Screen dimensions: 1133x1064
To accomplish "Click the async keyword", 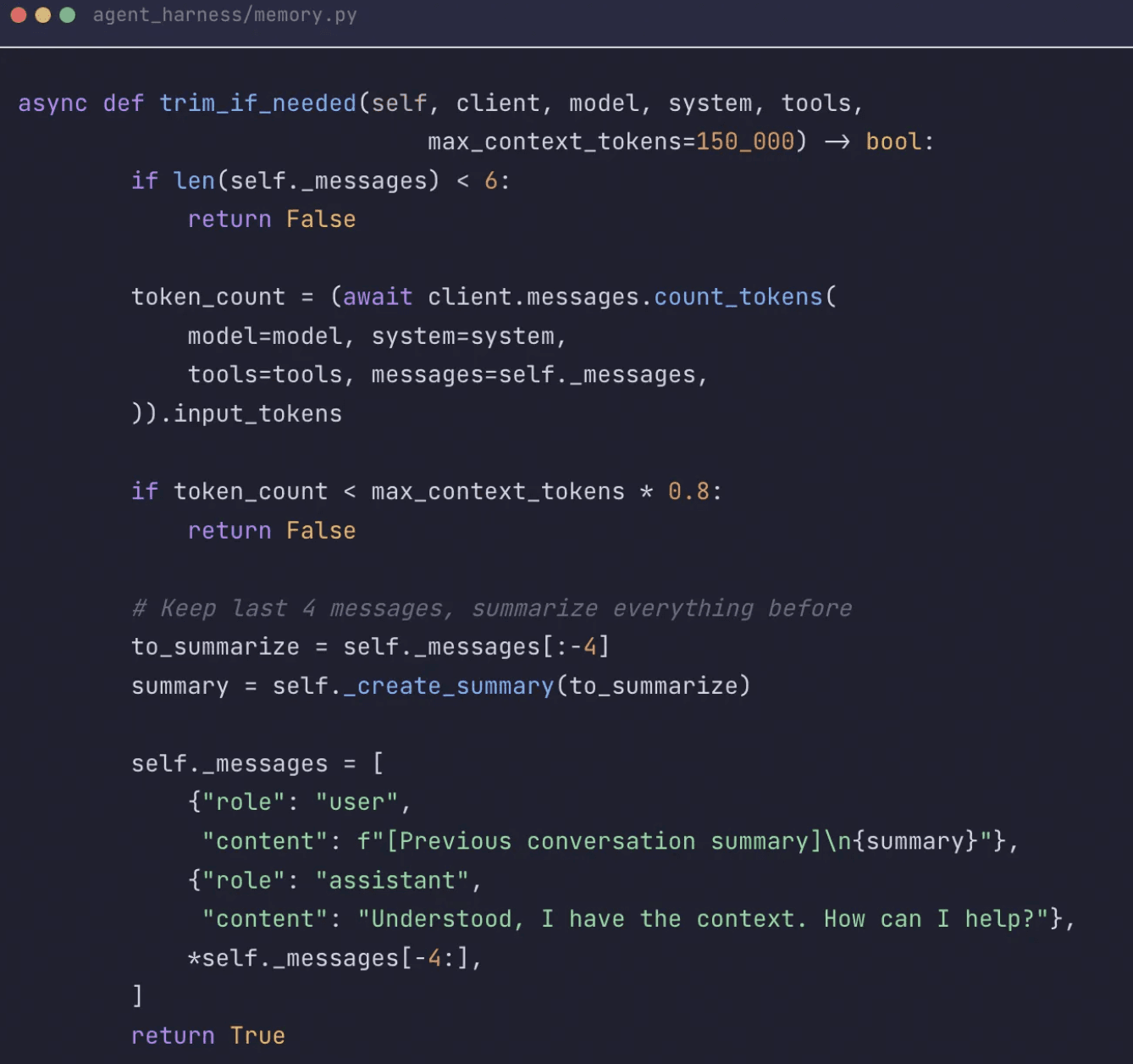I will [53, 103].
